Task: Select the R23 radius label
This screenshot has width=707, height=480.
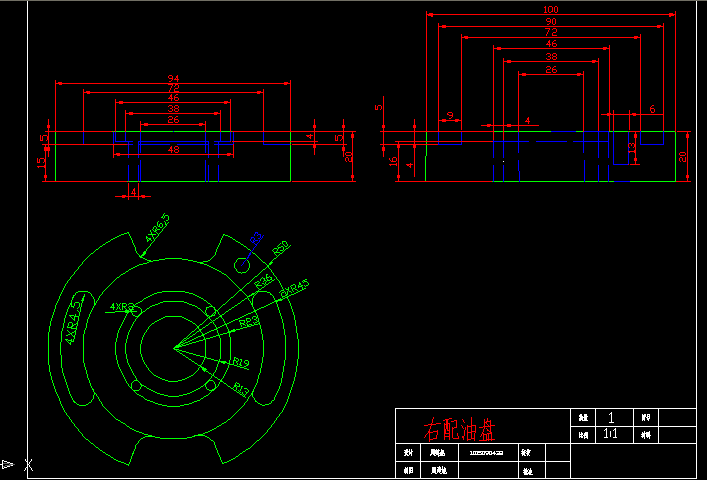Action: coord(249,322)
